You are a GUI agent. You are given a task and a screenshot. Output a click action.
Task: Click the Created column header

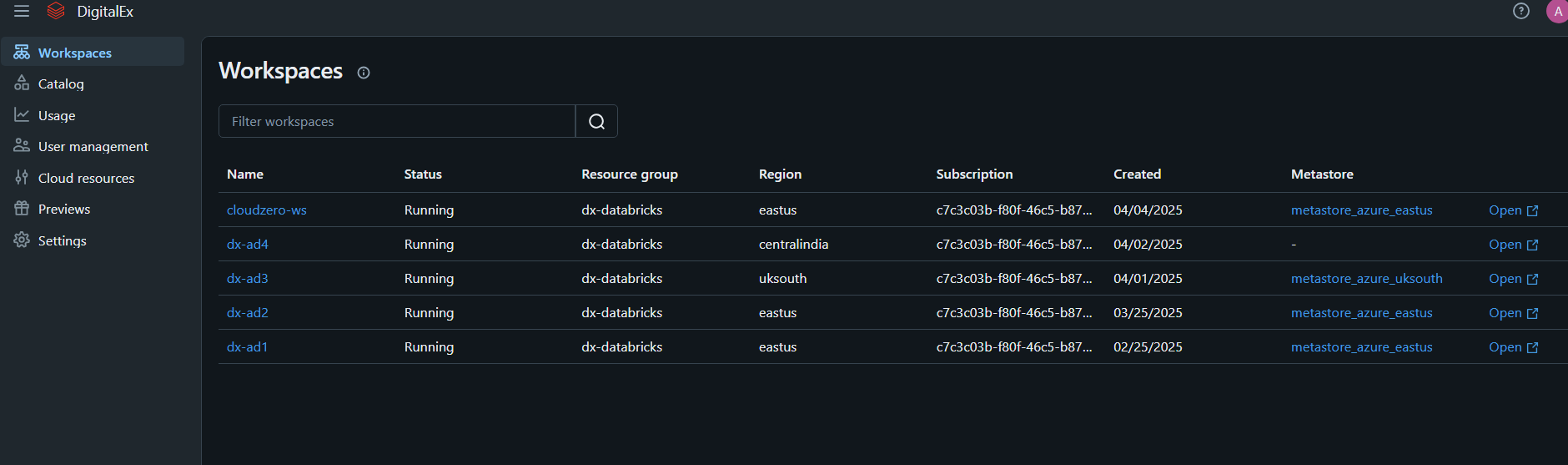pos(1137,174)
